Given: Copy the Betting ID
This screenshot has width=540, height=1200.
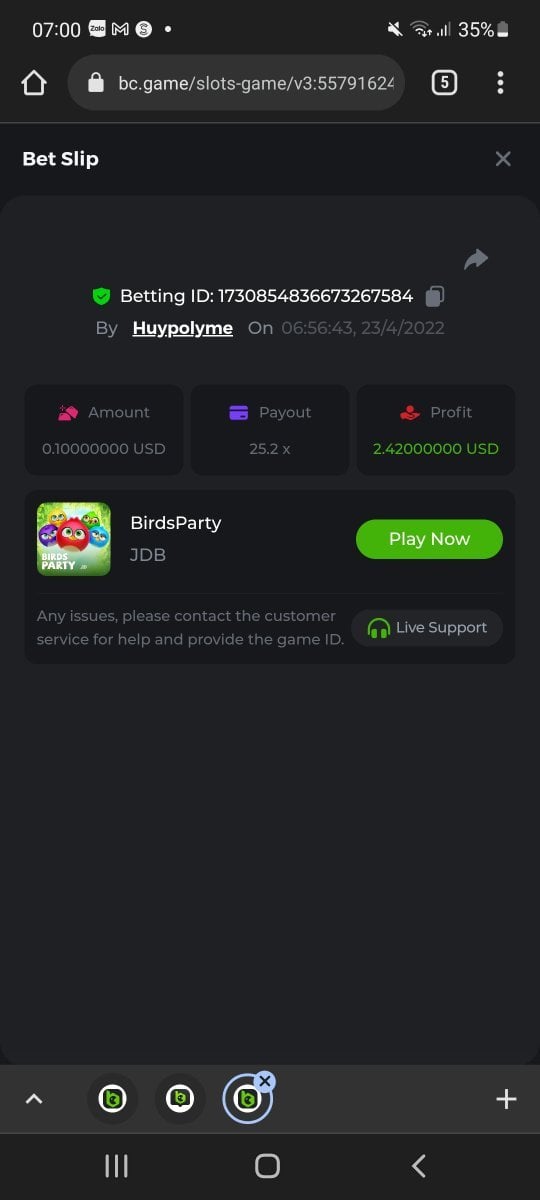Looking at the screenshot, I should tap(435, 296).
